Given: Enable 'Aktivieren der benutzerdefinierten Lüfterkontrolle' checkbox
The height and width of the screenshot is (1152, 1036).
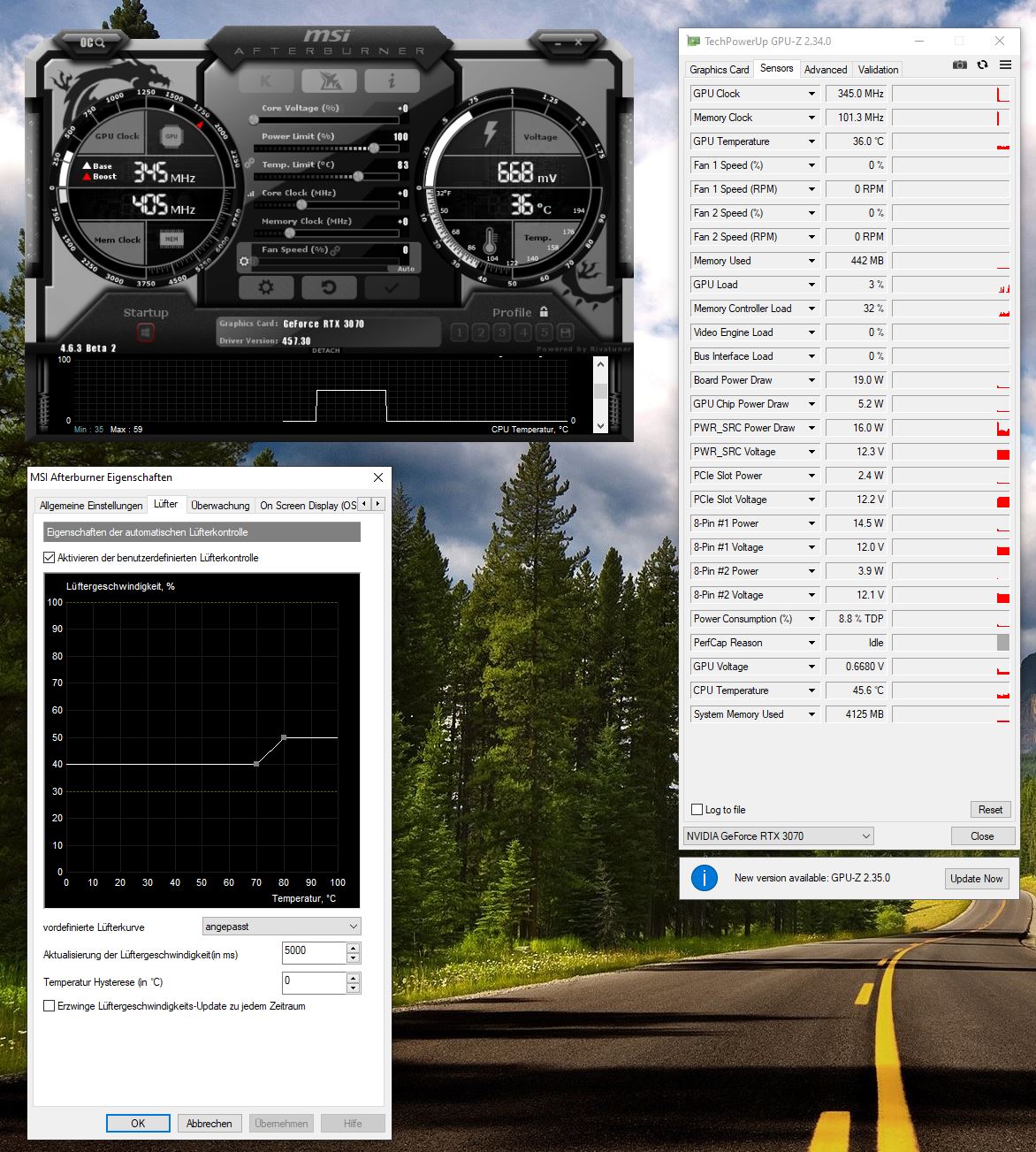Looking at the screenshot, I should (49, 558).
